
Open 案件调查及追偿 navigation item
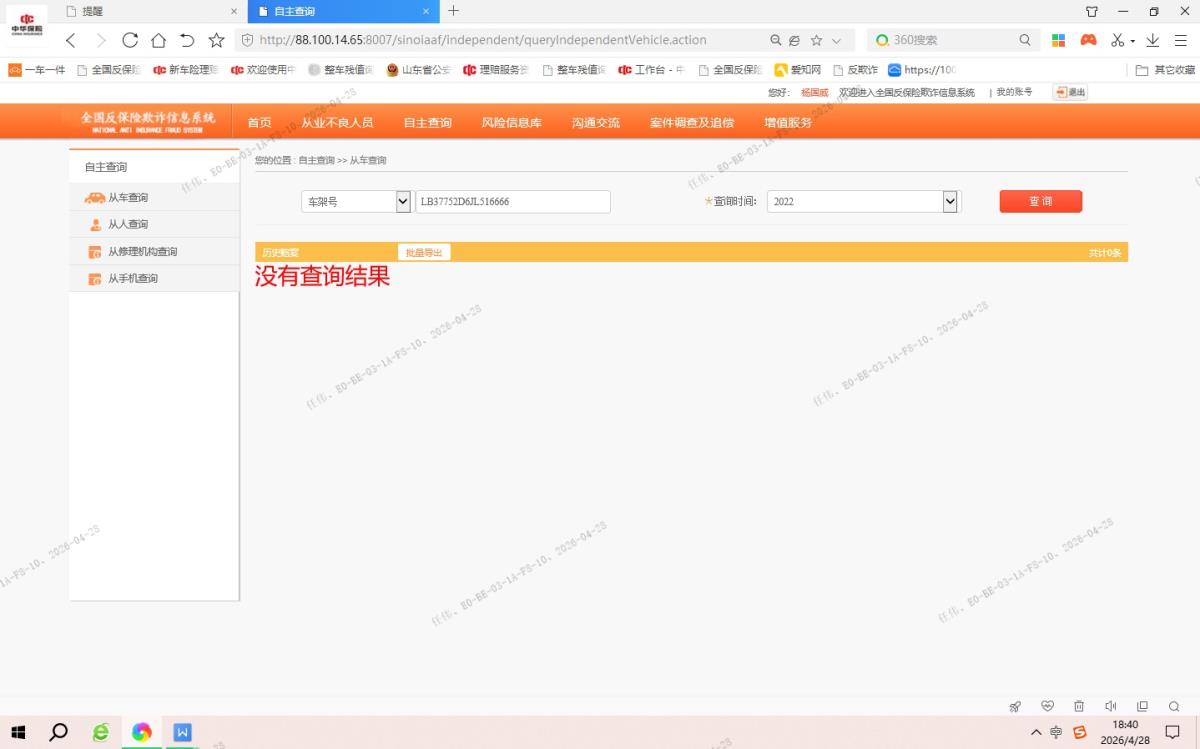pos(692,122)
